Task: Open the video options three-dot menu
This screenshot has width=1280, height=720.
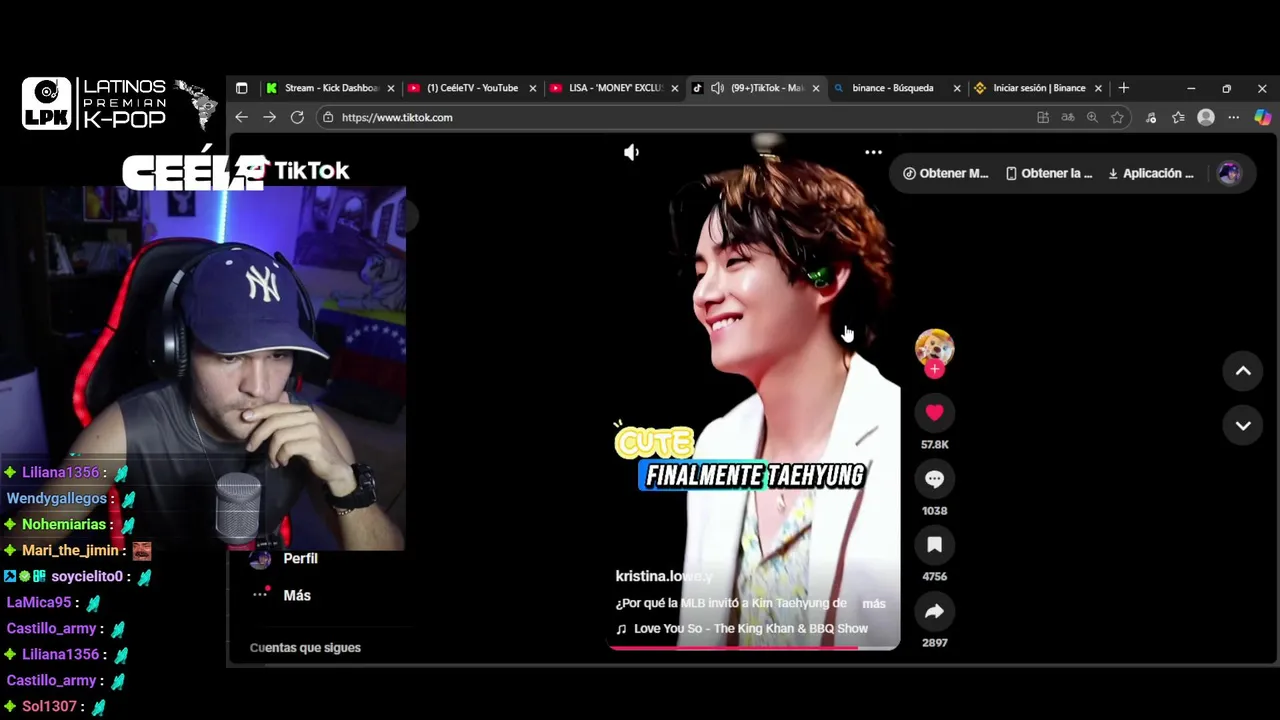Action: 873,152
